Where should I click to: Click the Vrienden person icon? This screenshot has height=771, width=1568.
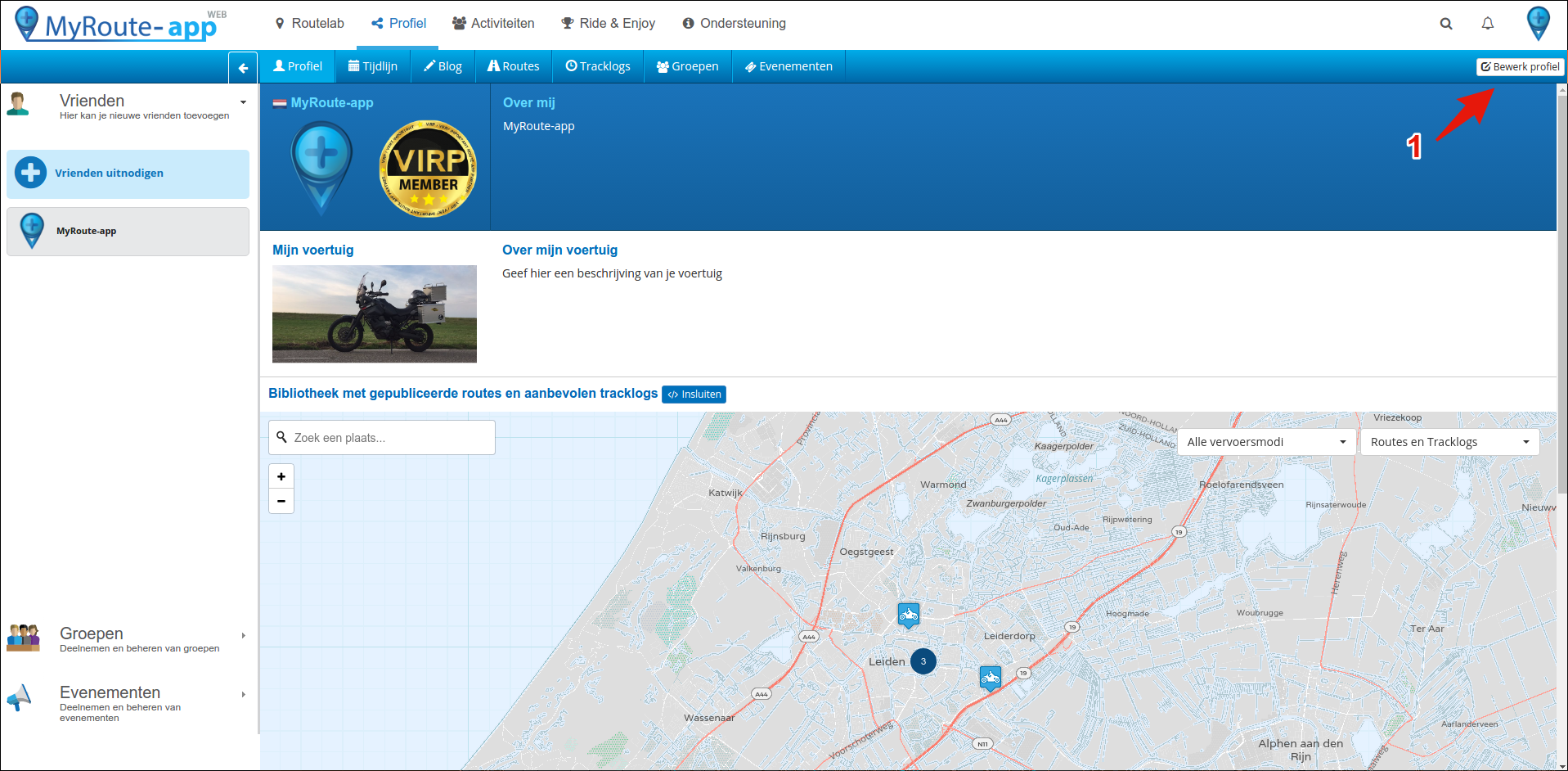pos(18,105)
